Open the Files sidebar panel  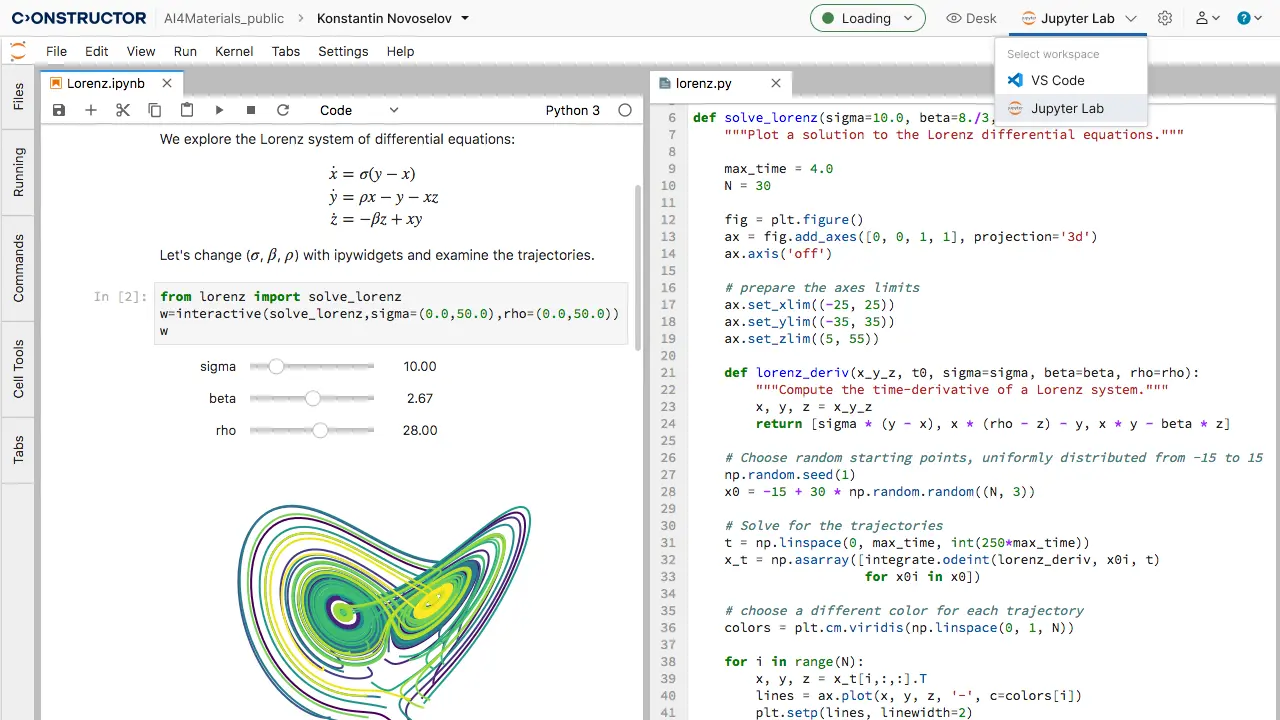[x=19, y=96]
